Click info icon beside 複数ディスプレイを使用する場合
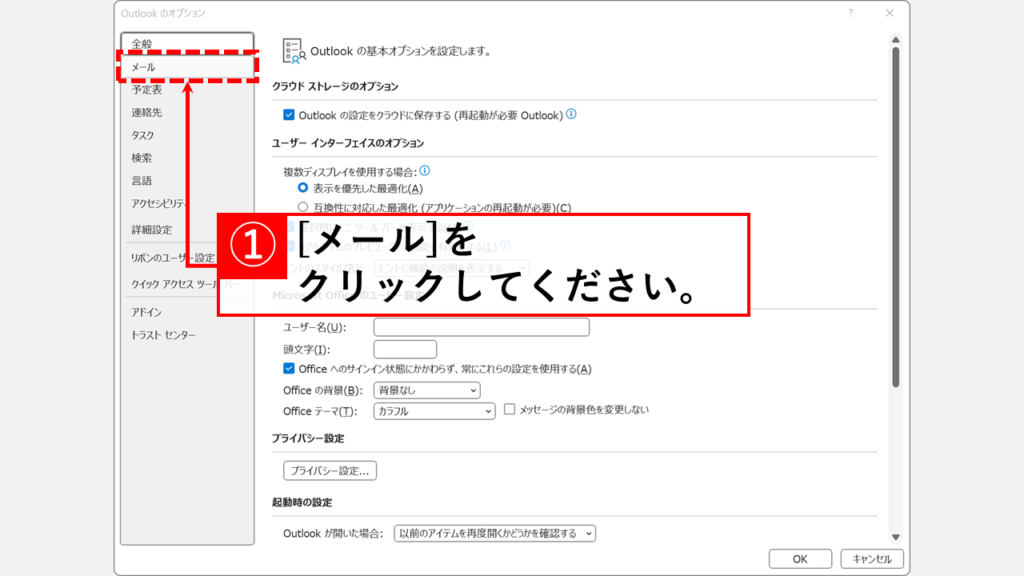1024x576 pixels. (x=425, y=170)
